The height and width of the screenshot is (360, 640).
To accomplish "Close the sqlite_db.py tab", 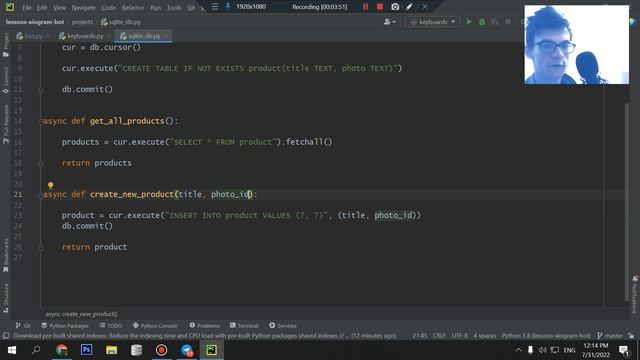I will click(x=166, y=36).
